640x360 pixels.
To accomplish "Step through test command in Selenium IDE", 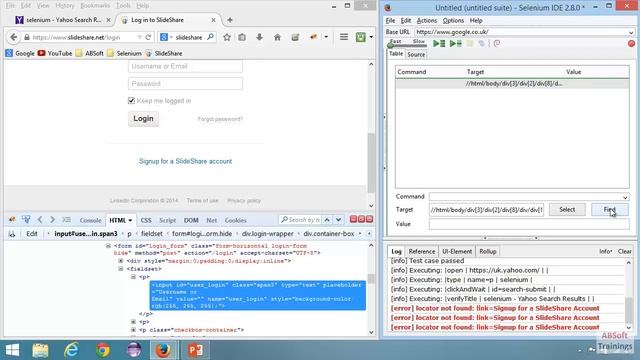I will click(482, 43).
